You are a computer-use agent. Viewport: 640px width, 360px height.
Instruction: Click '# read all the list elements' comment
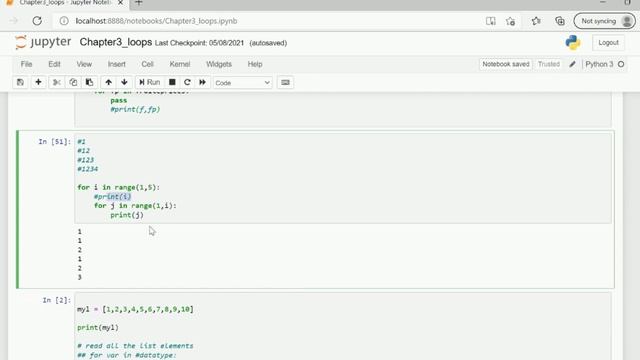pyautogui.click(x=135, y=346)
